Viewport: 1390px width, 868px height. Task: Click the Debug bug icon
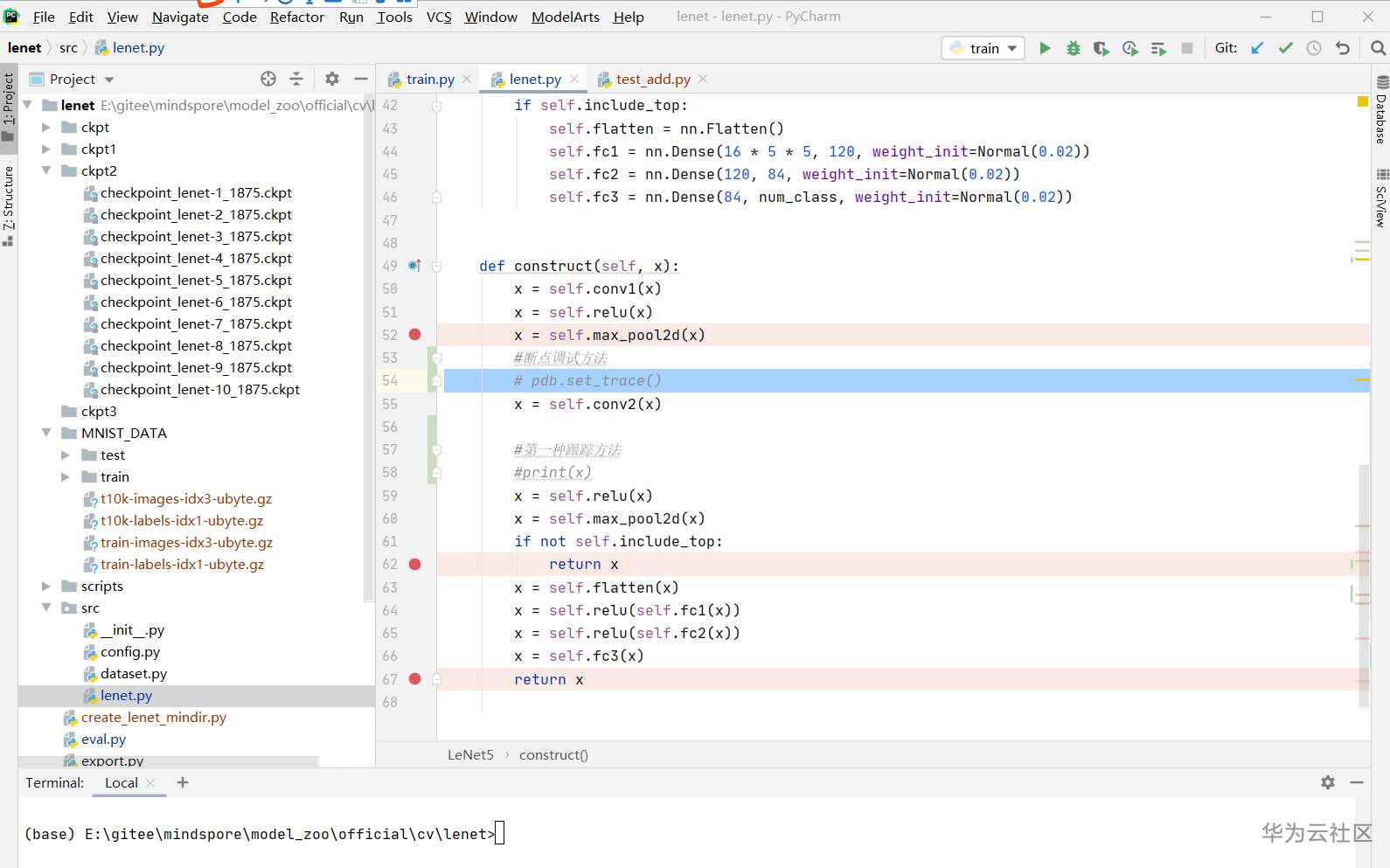[1073, 48]
